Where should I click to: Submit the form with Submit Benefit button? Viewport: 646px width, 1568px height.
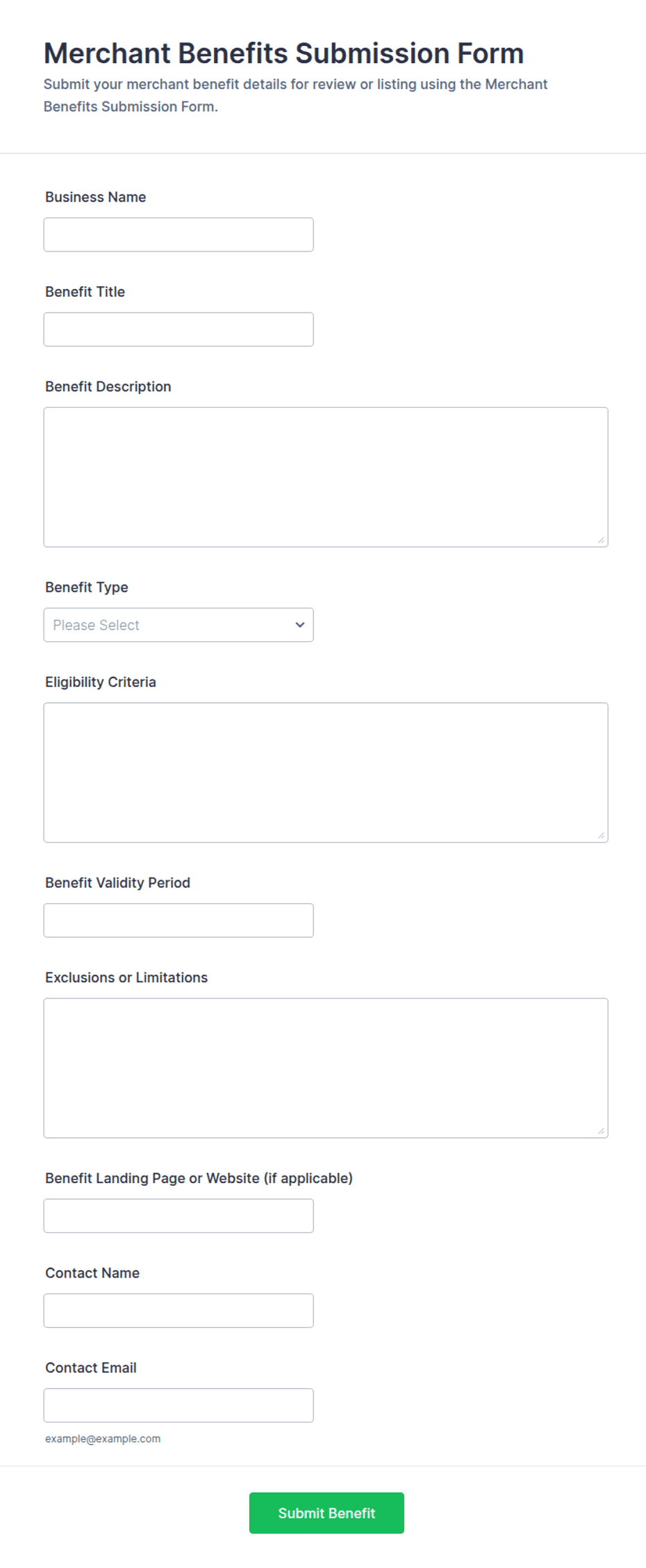(326, 1513)
